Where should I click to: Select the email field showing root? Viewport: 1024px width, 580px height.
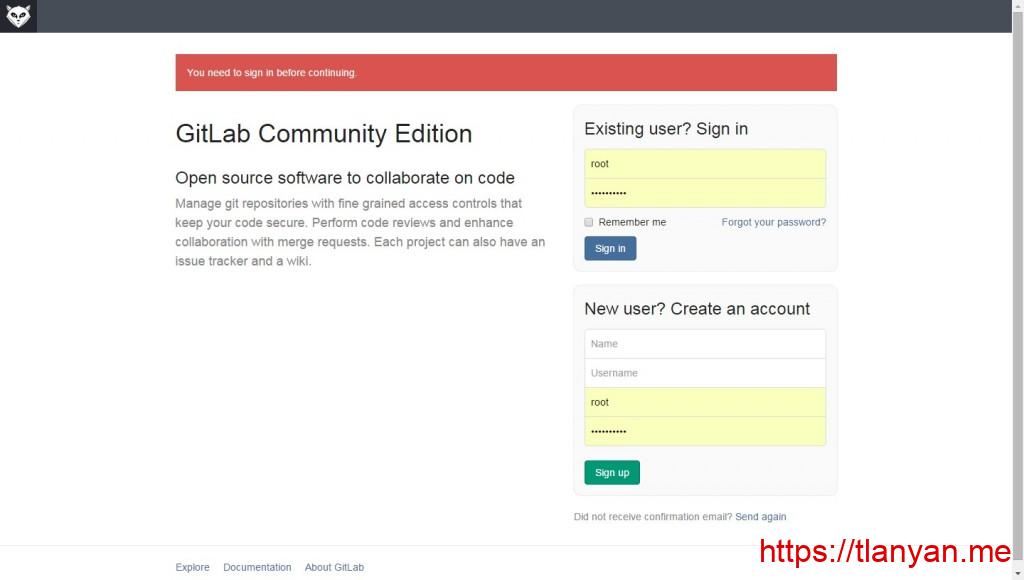coord(704,401)
